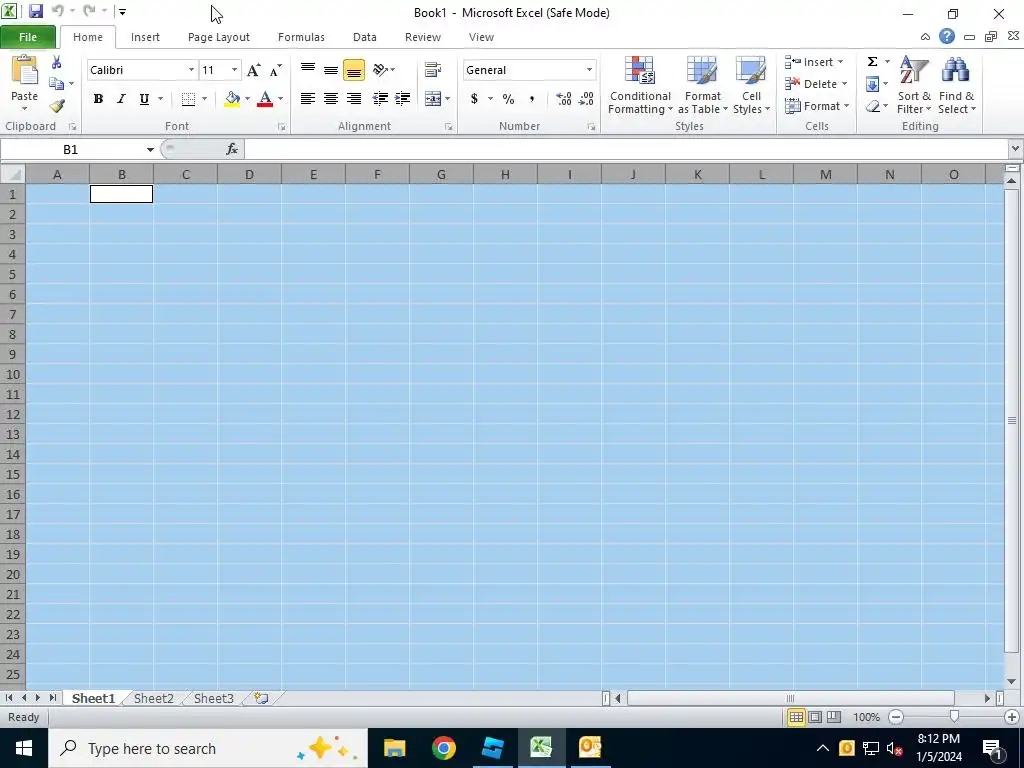Click the Copy icon
The image size is (1024, 768).
57,84
